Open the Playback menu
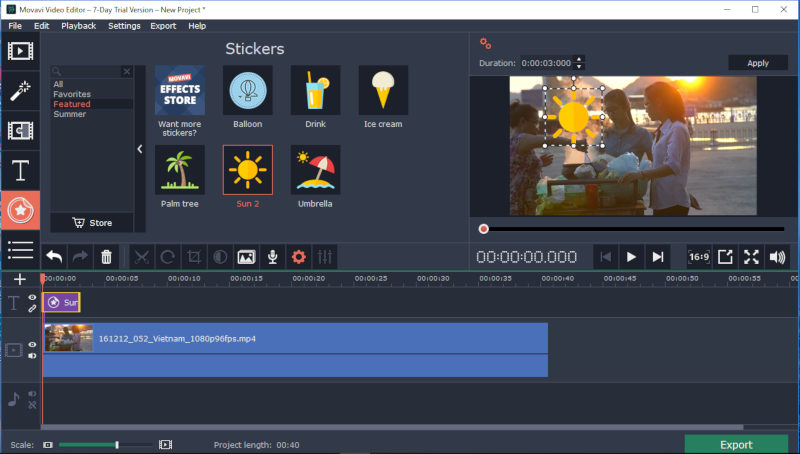The image size is (800, 454). tap(79, 26)
